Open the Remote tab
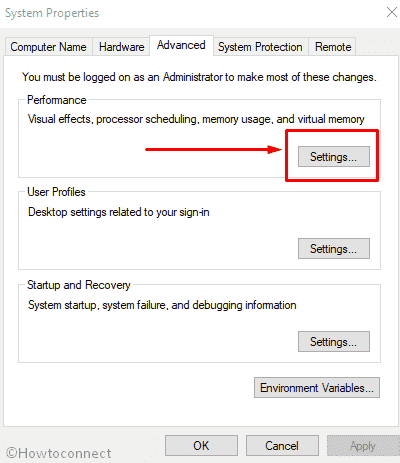This screenshot has height=463, width=400. click(333, 47)
